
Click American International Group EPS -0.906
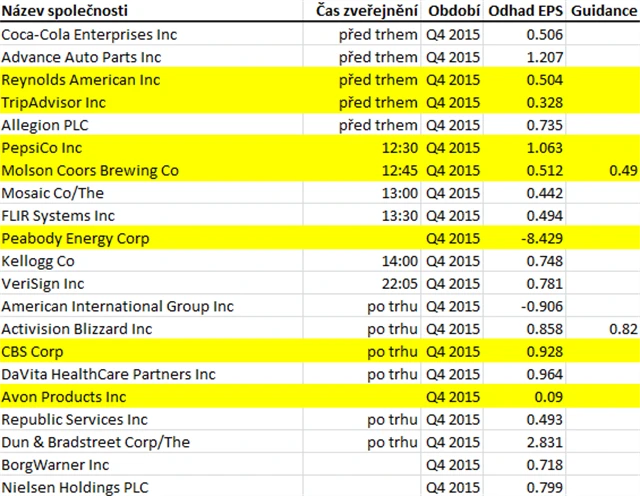540,306
